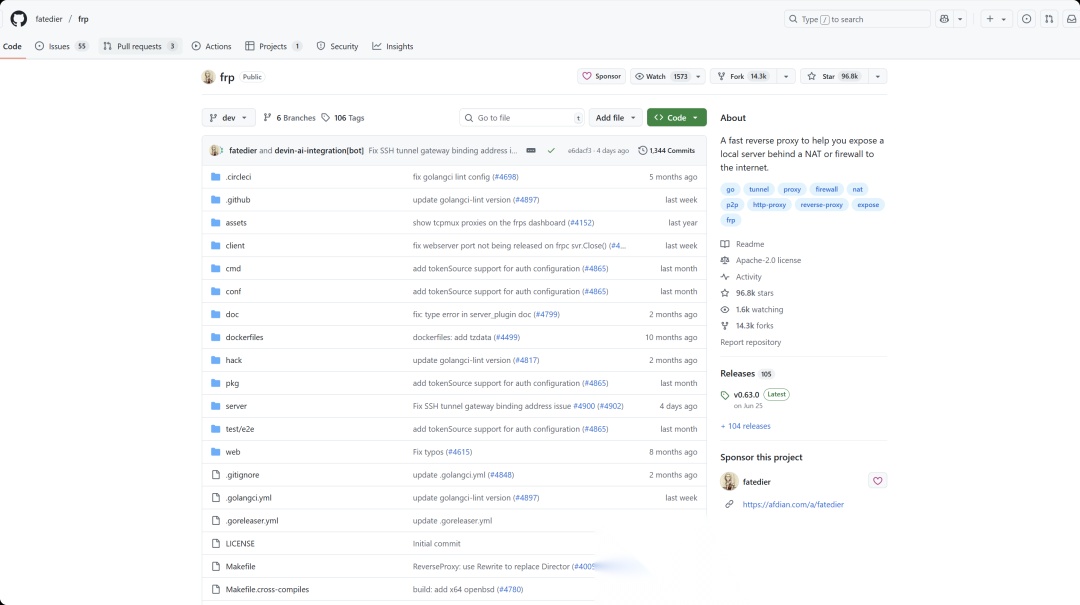Switch to the Issues tab
Screen dimensions: 1080x605
[x=61, y=46]
